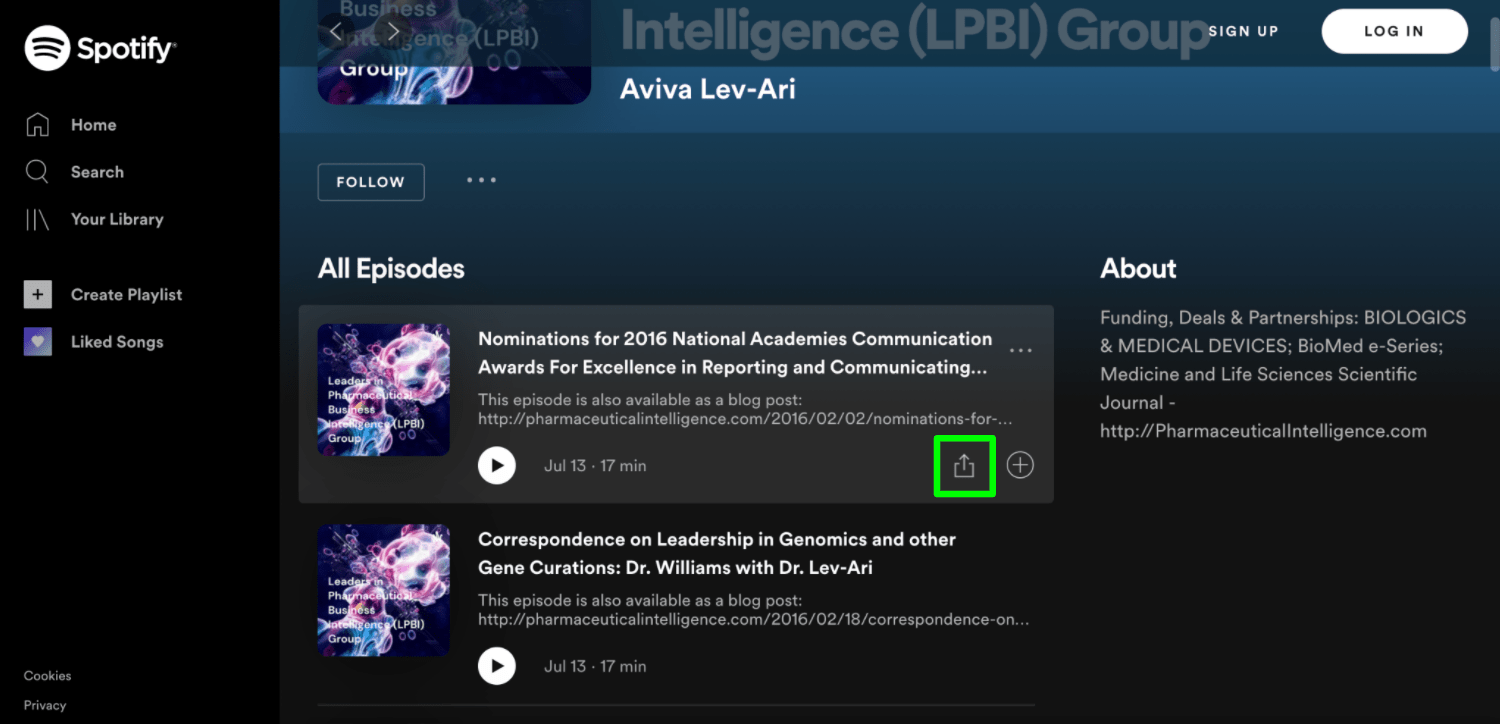Open Cookies link in sidebar
Image resolution: width=1500 pixels, height=724 pixels.
[48, 676]
